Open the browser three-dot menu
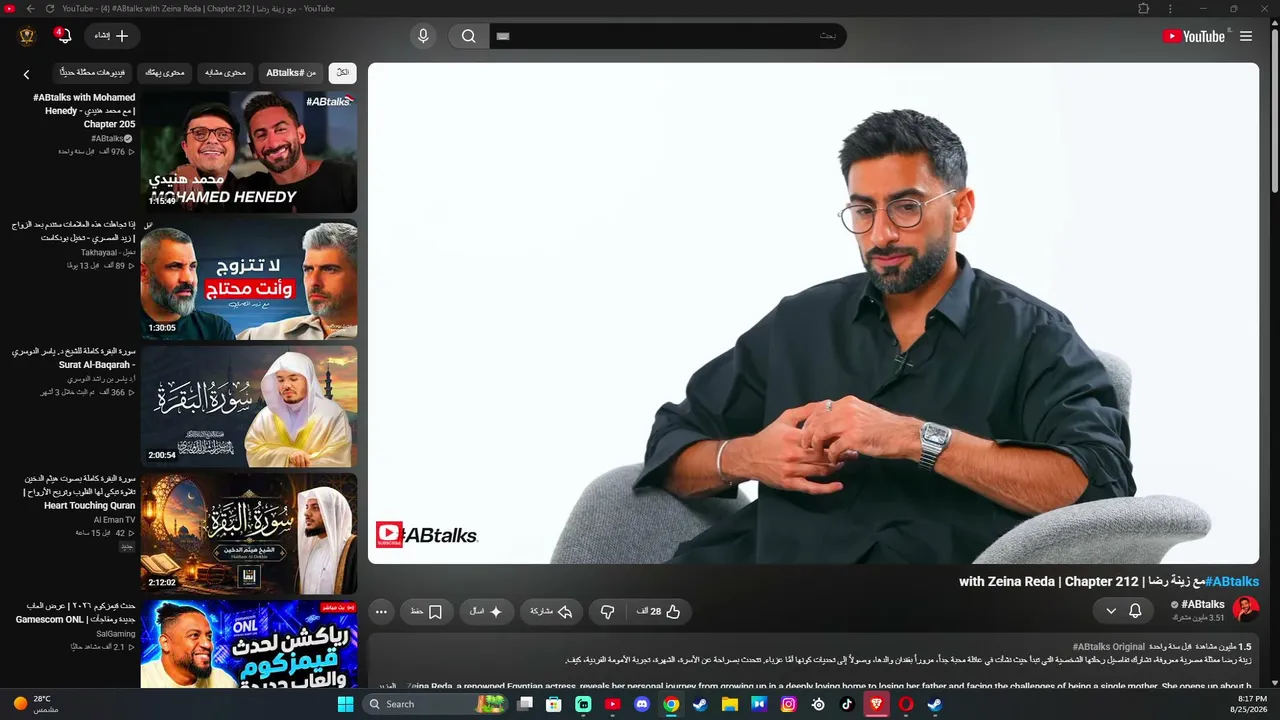1280x720 pixels. point(1170,9)
